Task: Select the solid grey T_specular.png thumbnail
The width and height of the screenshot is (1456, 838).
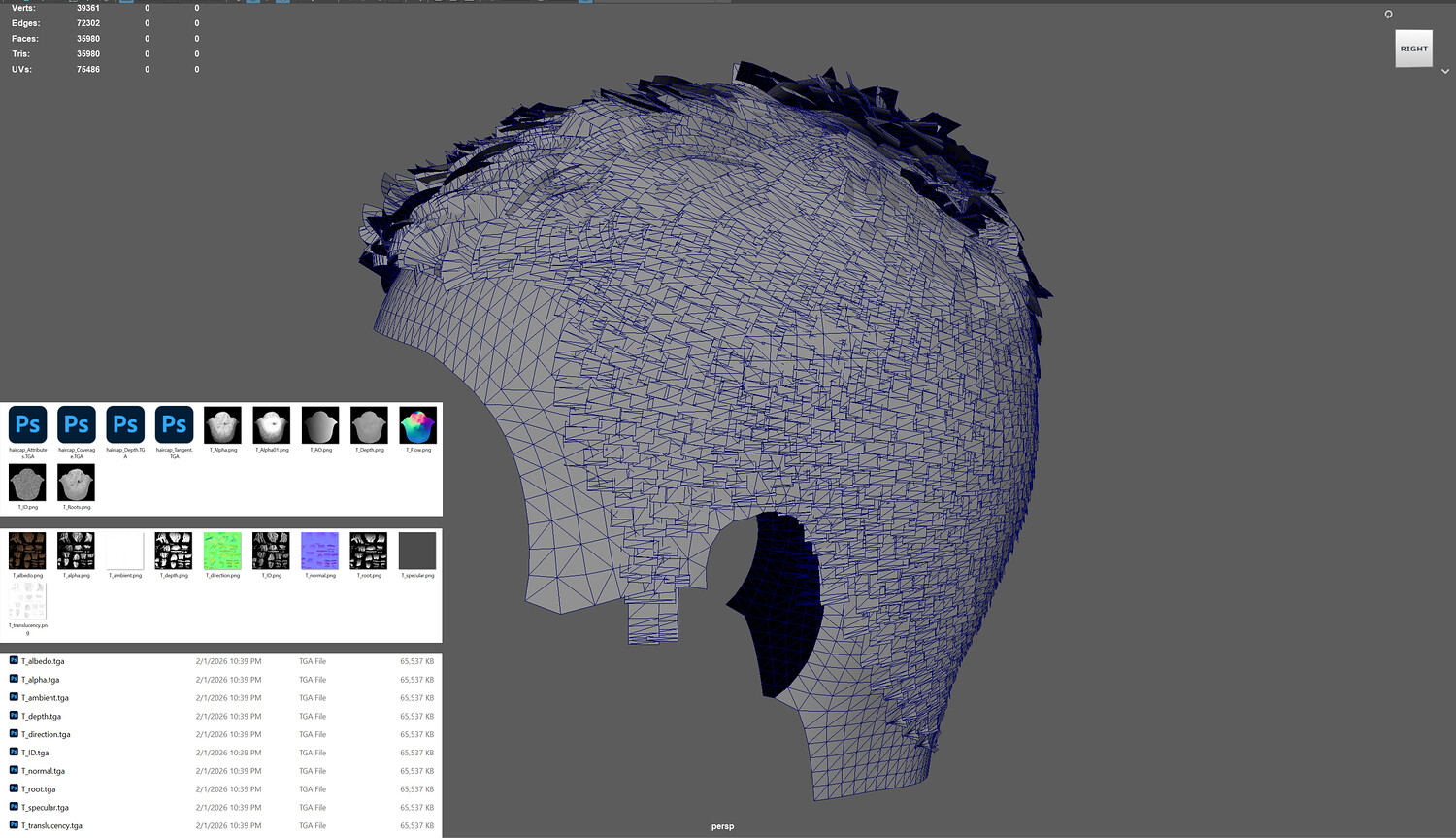Action: (x=417, y=551)
